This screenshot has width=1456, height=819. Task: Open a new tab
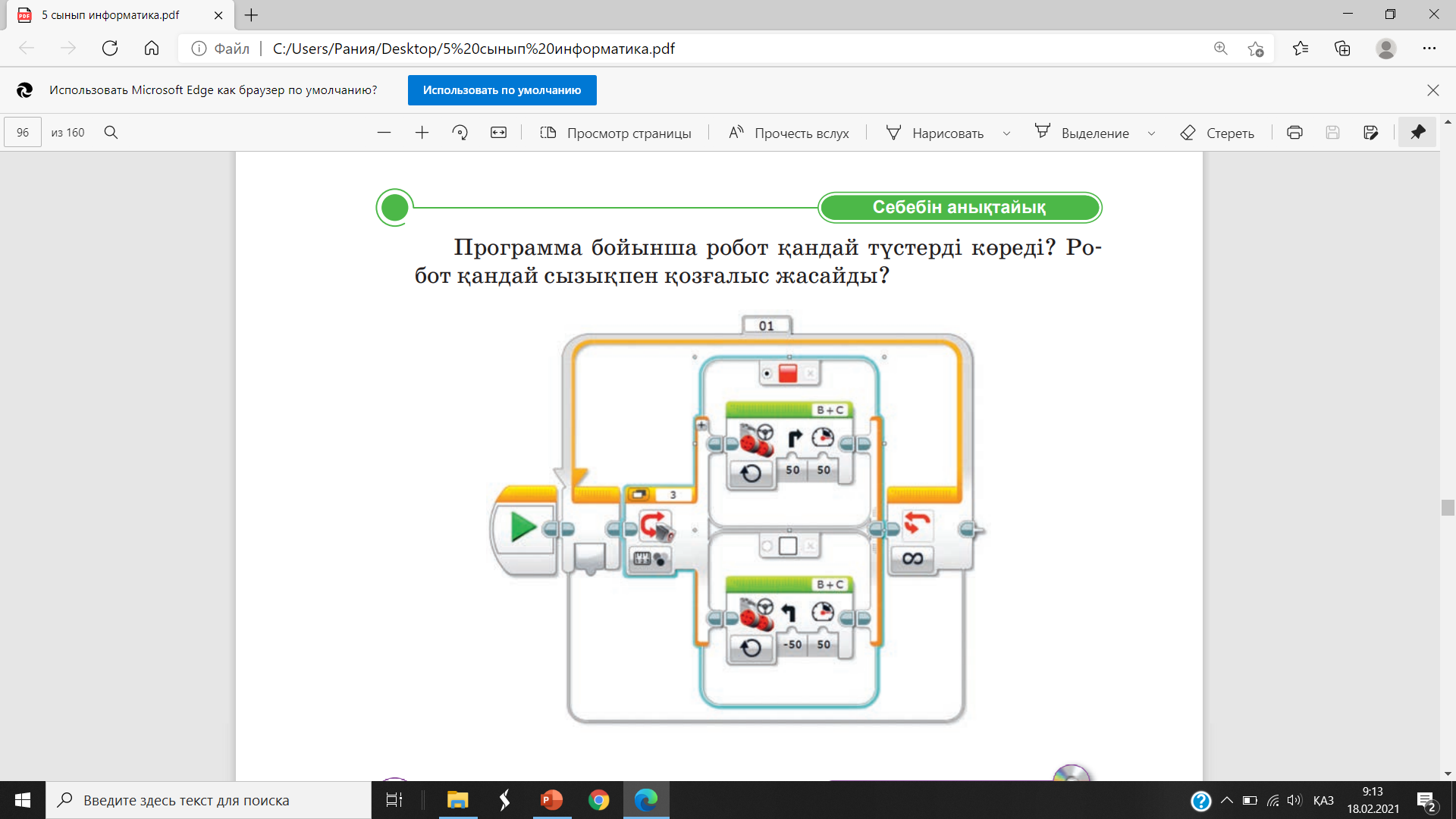click(252, 15)
